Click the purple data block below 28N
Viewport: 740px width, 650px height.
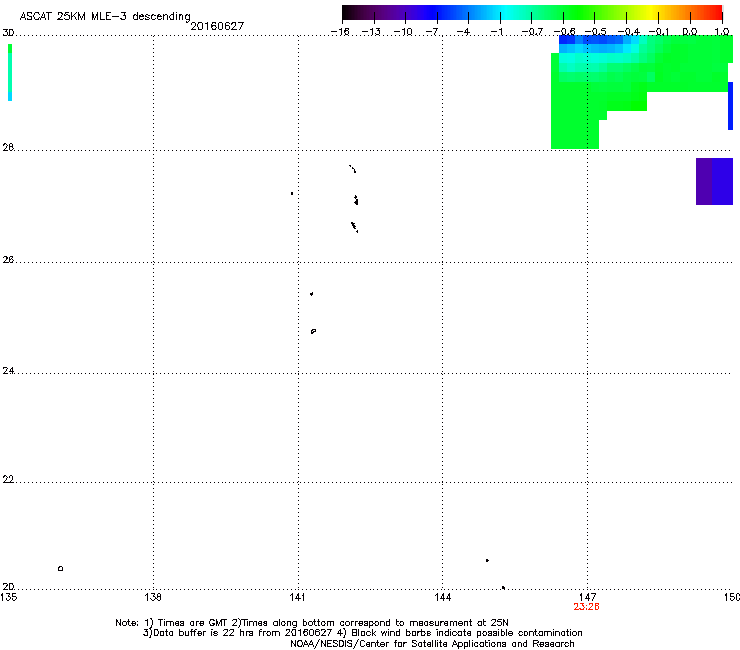pyautogui.click(x=715, y=181)
